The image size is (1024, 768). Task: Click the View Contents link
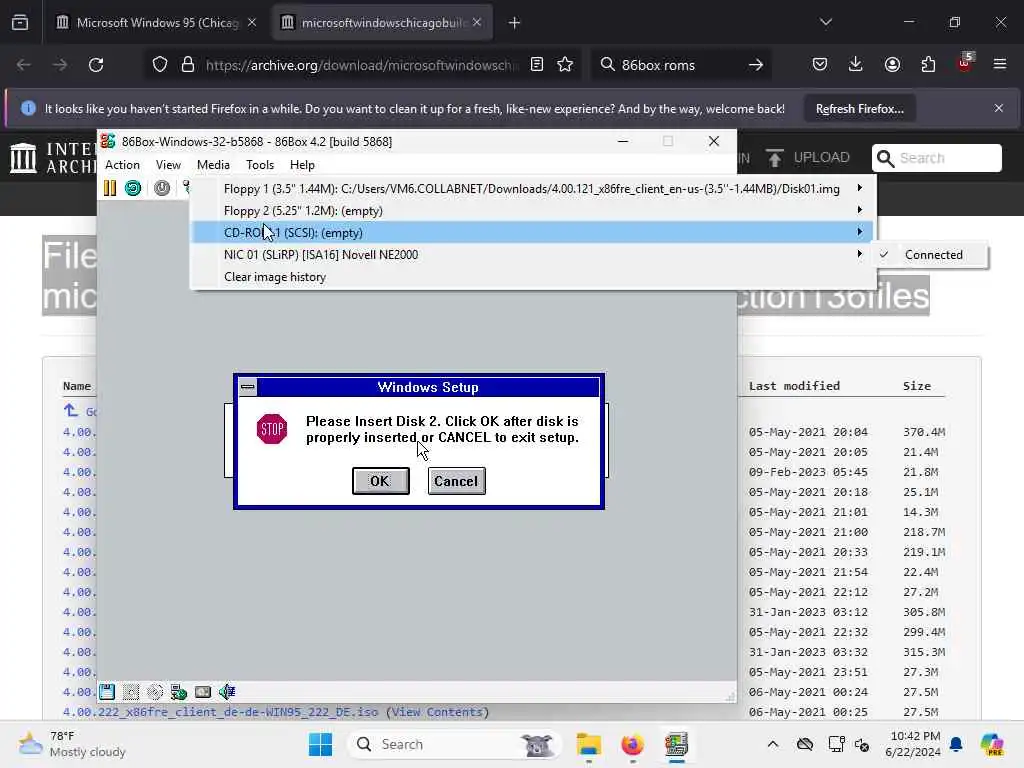[x=437, y=712]
